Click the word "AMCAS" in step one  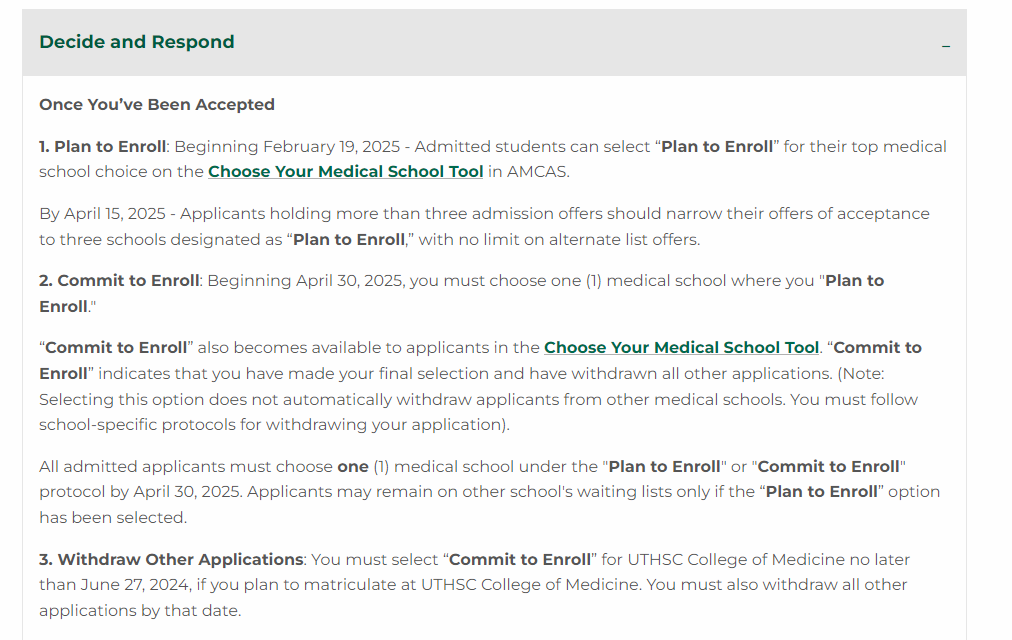(x=541, y=172)
